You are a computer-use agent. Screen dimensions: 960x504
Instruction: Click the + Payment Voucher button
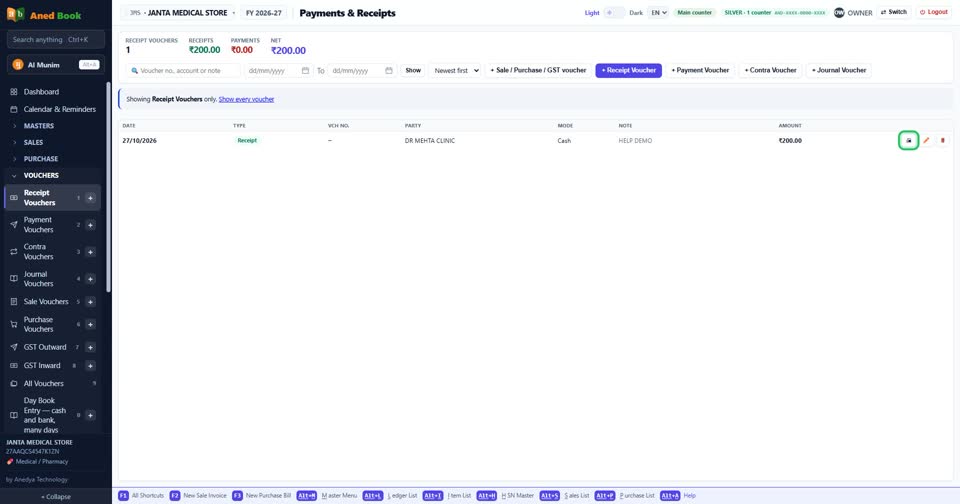[700, 70]
